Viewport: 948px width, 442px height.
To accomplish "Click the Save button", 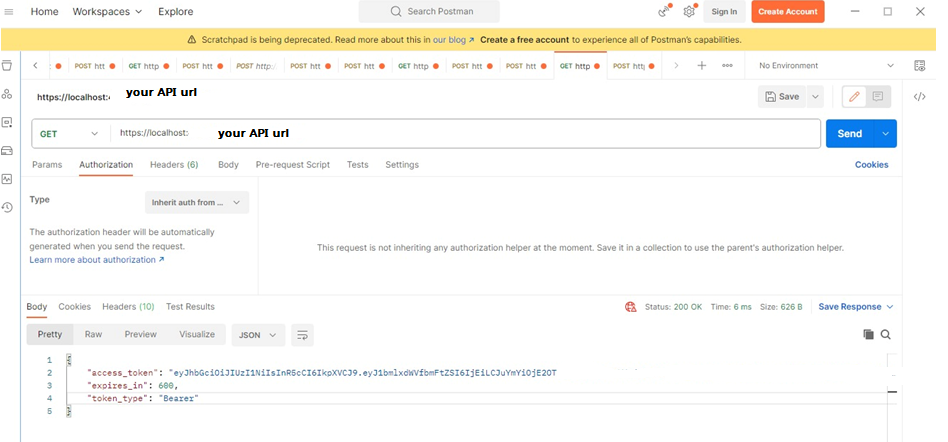I will point(782,97).
